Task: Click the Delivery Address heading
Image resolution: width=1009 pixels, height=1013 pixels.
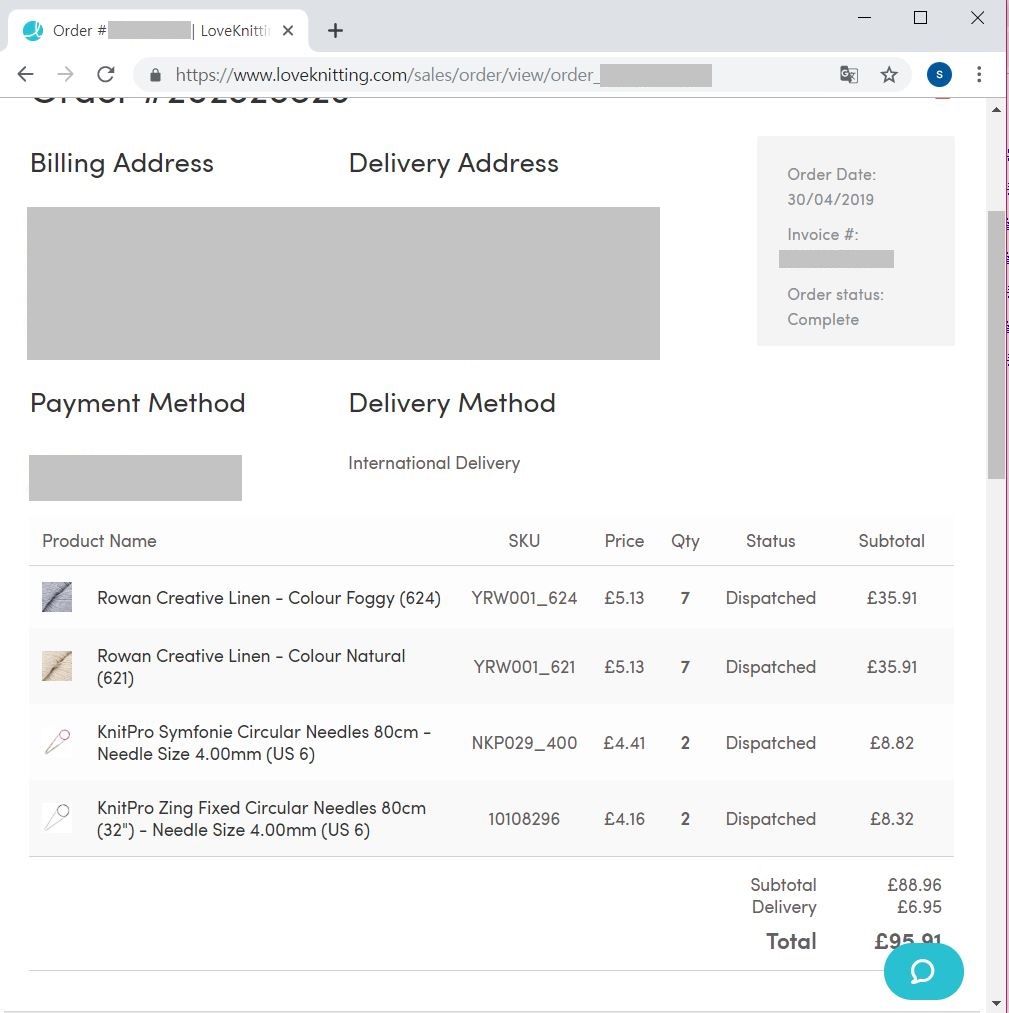Action: click(x=453, y=163)
